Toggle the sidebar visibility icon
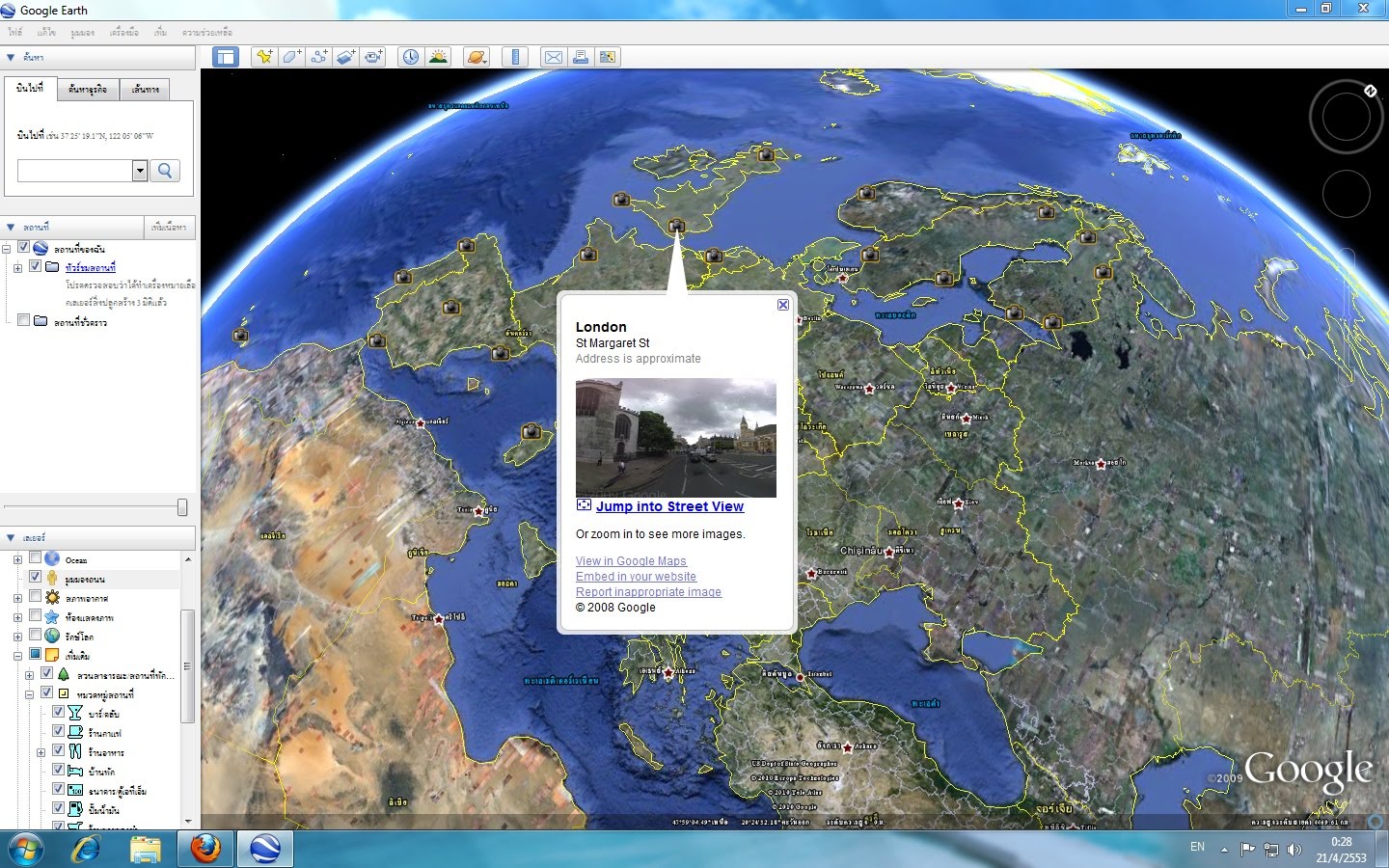The image size is (1389, 868). tap(225, 56)
